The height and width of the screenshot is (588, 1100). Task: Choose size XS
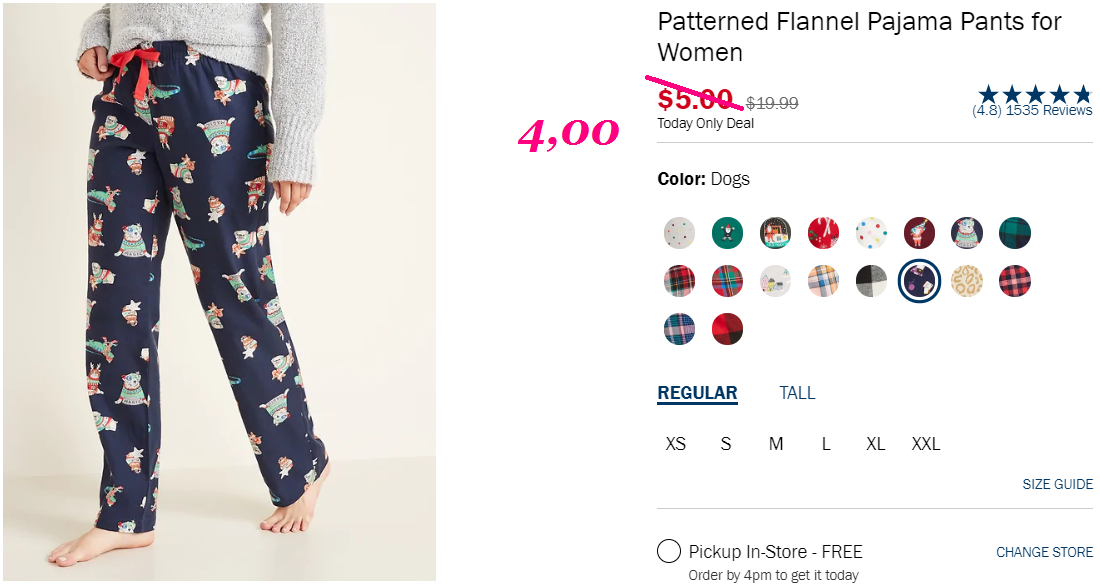[676, 444]
